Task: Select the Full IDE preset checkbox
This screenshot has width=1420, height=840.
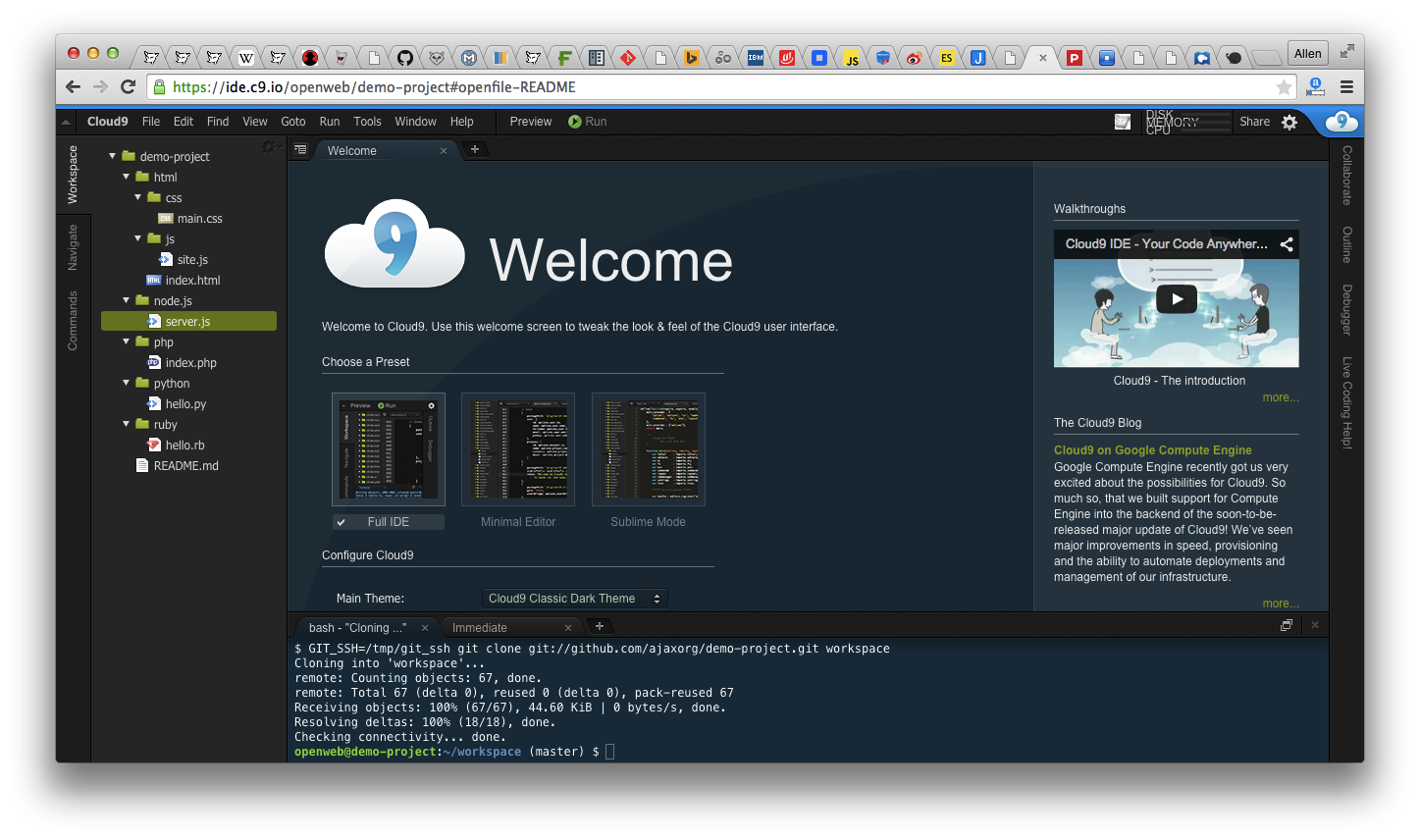Action: (342, 522)
